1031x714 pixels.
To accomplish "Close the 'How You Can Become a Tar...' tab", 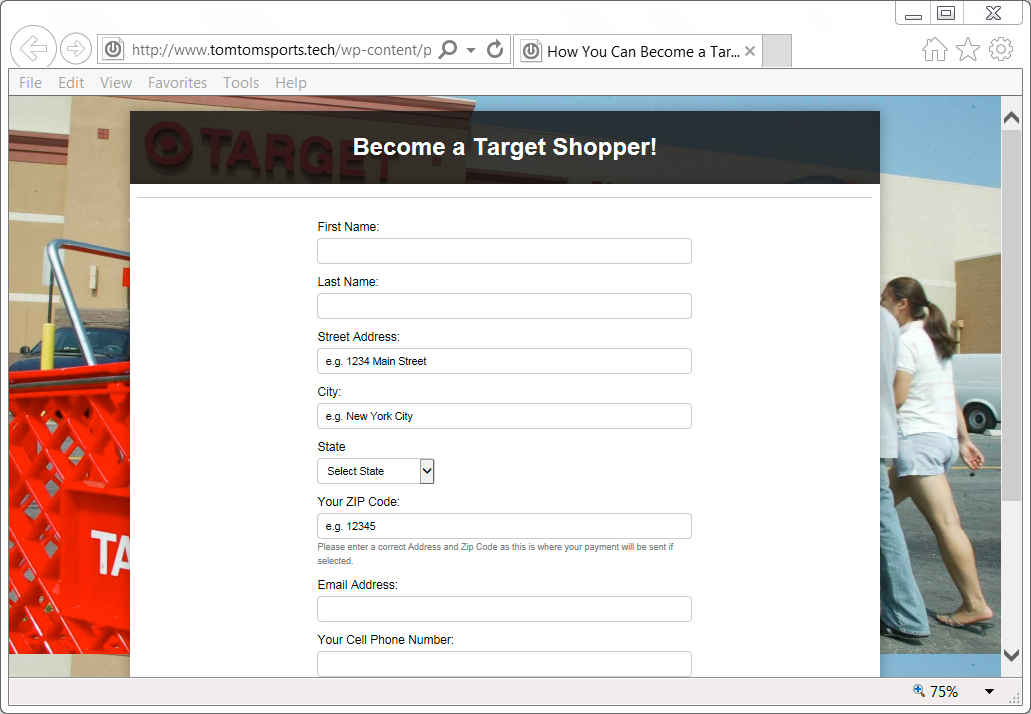I will coord(750,51).
